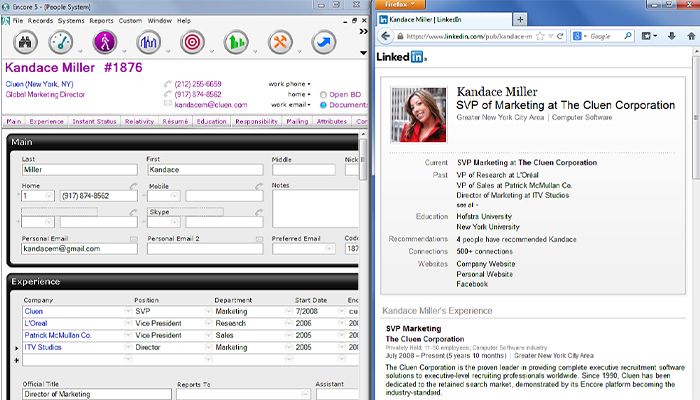Open the Cluen company dropdown in Experience
This screenshot has height=400, width=700.
125,311
